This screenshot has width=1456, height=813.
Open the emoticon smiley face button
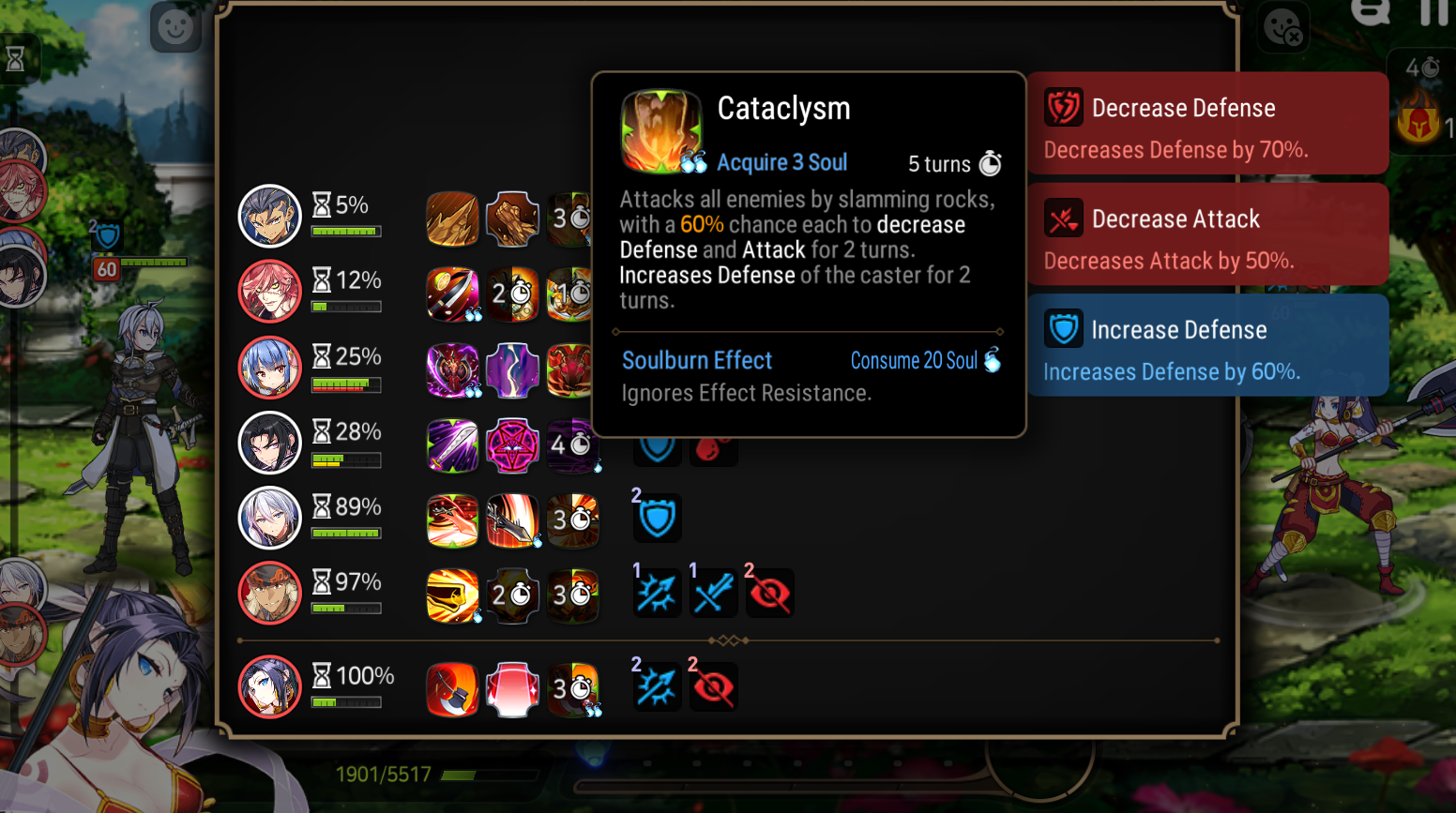tap(175, 26)
